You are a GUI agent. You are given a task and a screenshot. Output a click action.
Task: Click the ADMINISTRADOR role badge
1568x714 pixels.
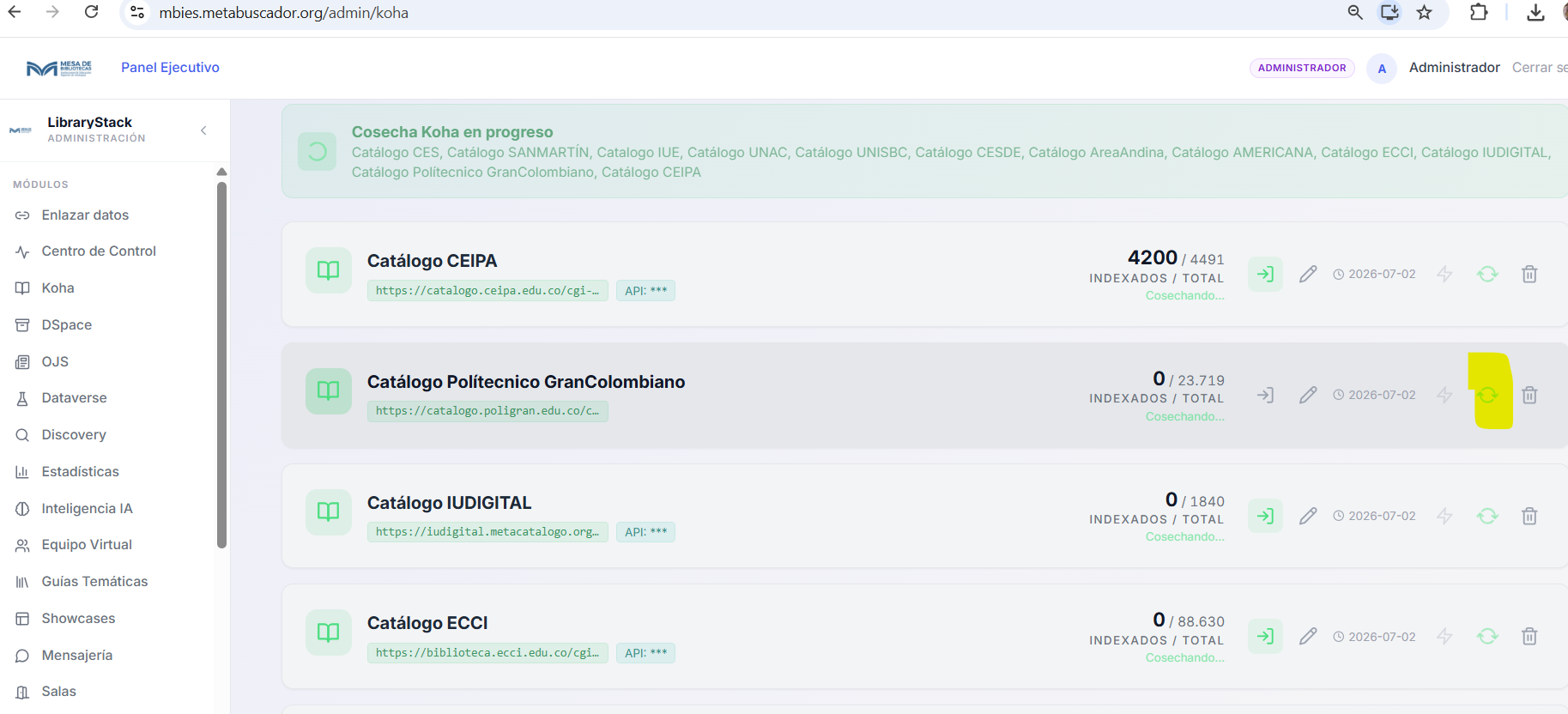pos(1302,68)
